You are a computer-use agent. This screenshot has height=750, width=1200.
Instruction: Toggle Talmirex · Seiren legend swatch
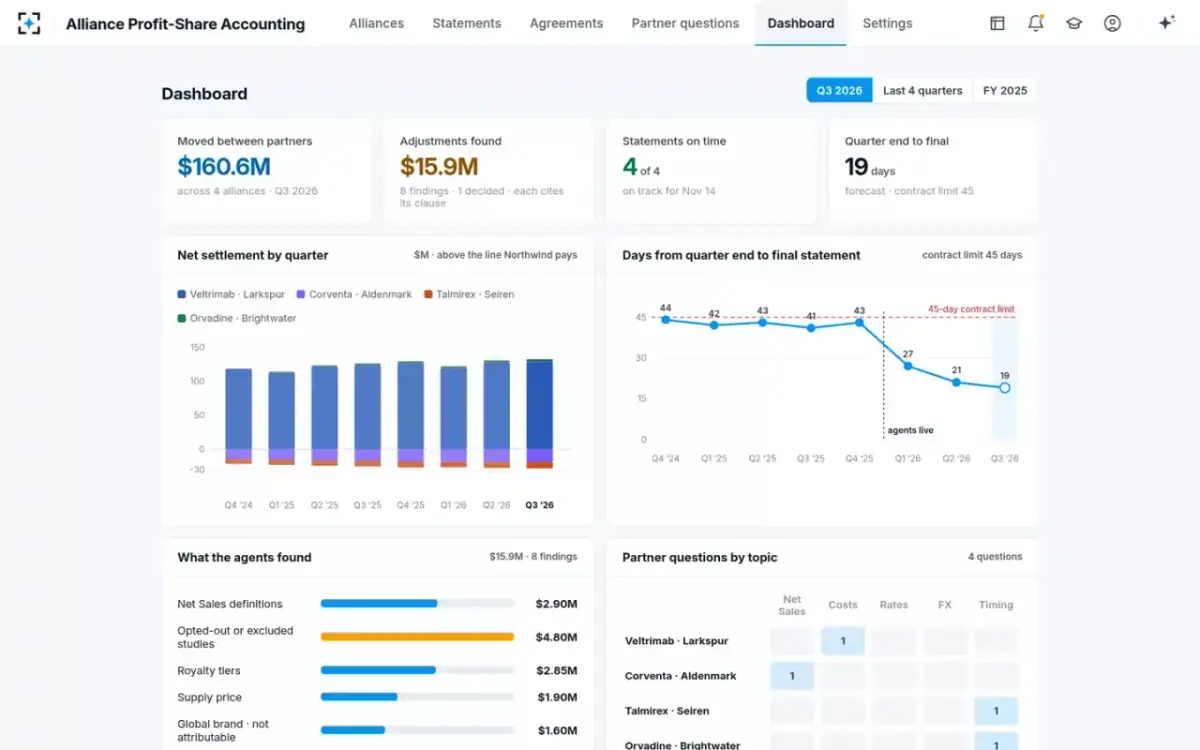click(428, 294)
